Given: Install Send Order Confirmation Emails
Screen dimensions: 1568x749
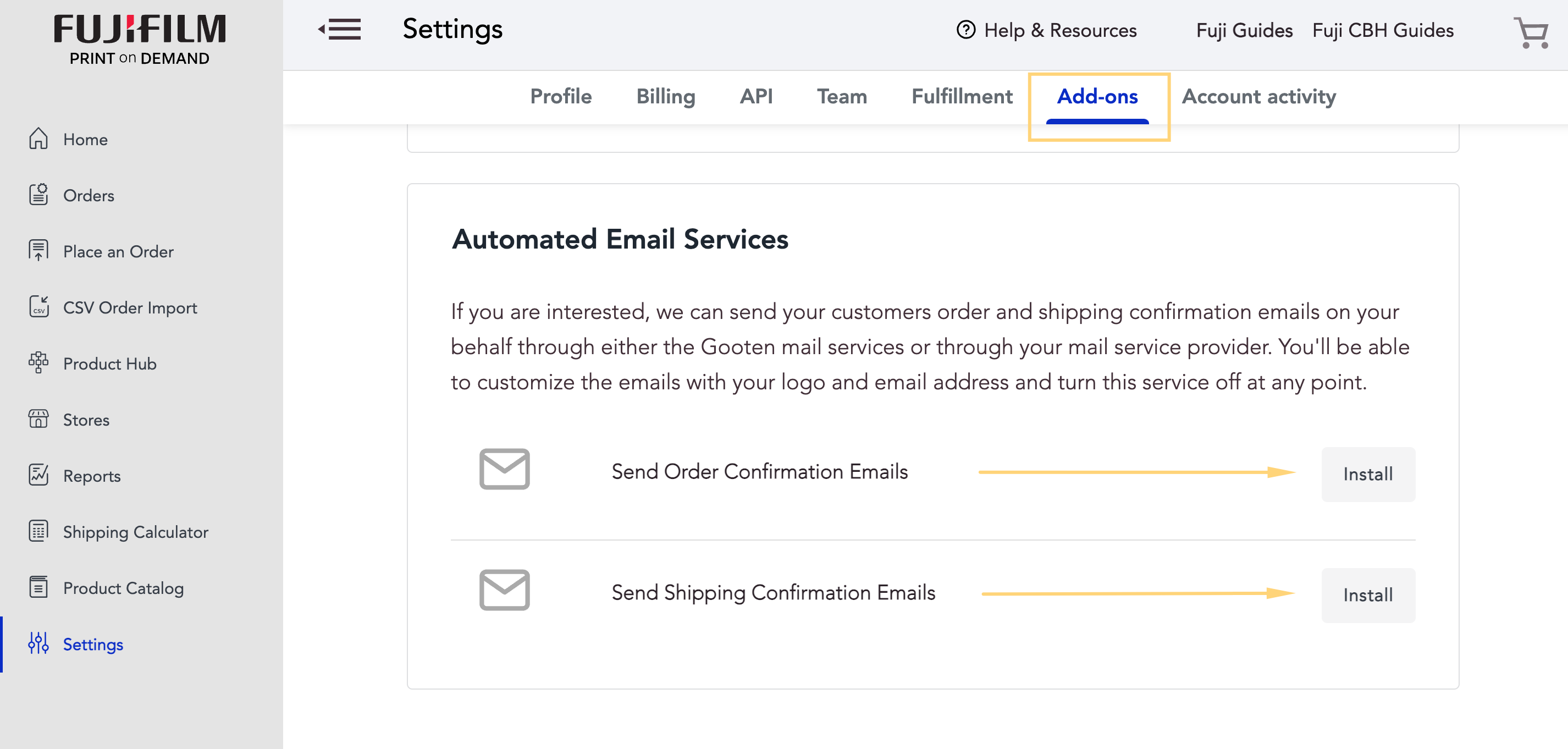Looking at the screenshot, I should (1368, 473).
